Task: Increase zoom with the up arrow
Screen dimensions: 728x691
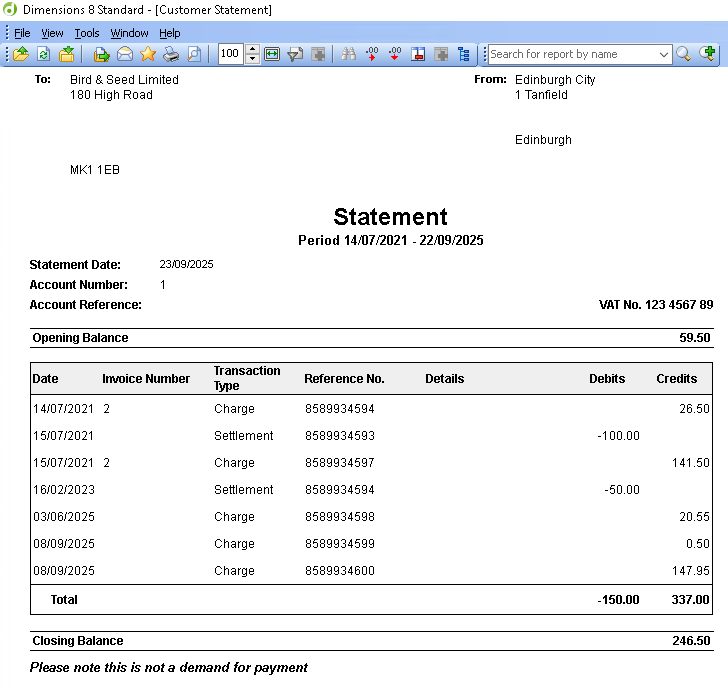Action: coord(252,49)
